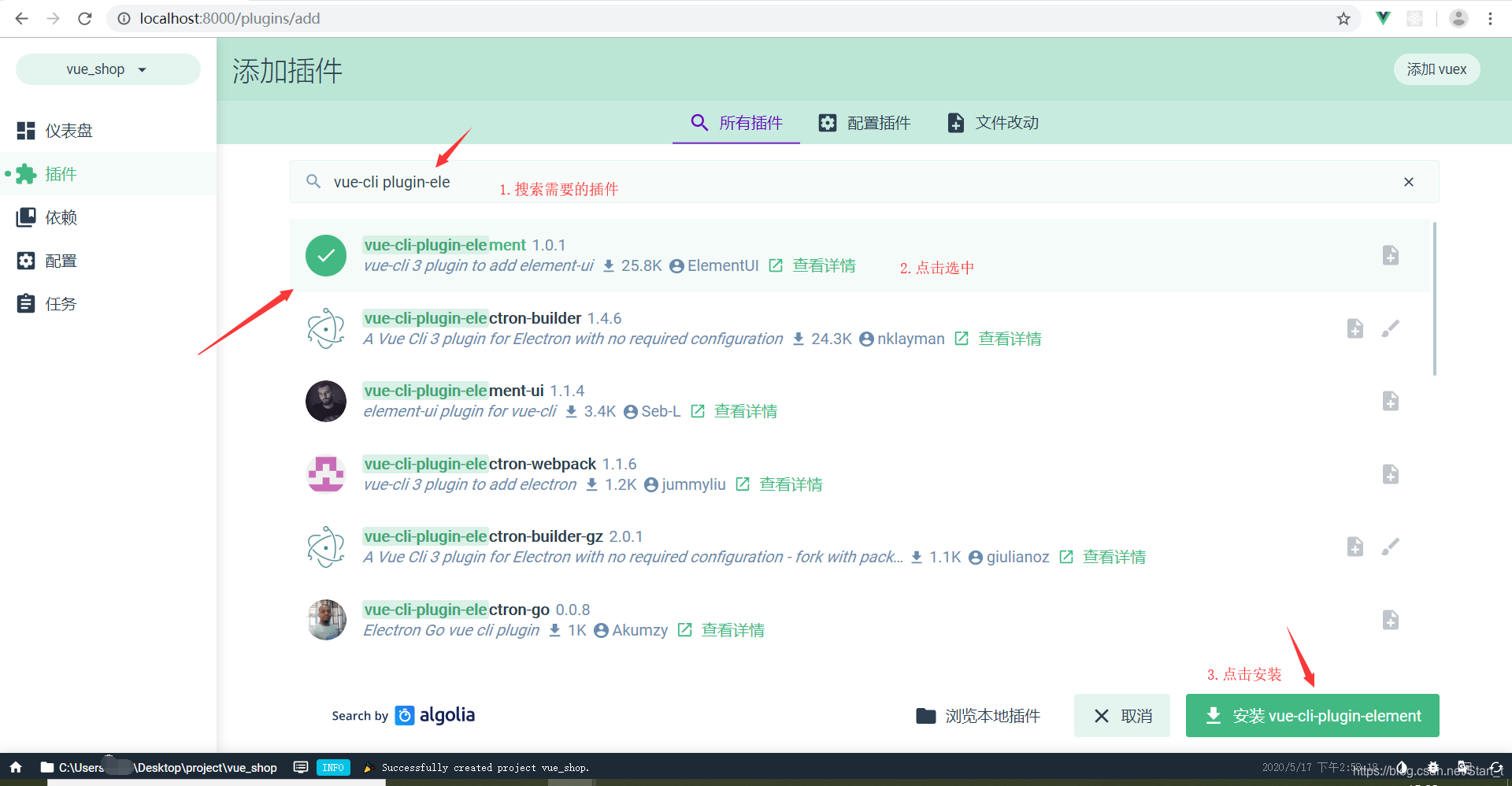Screen dimensions: 1512x786
Task: Switch to the 所有插件 tab
Action: coord(736,123)
